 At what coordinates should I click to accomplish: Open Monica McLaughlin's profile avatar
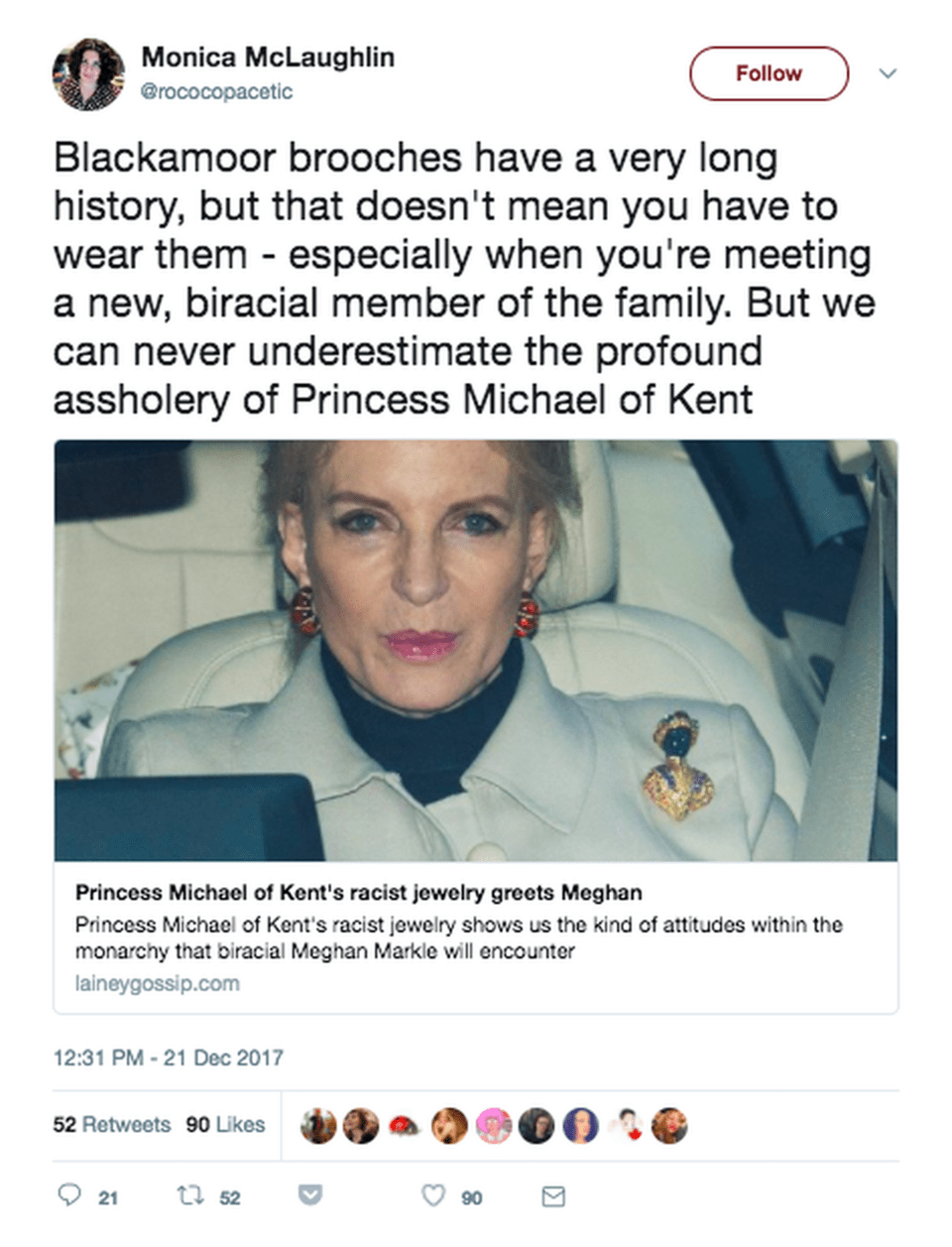tap(88, 74)
